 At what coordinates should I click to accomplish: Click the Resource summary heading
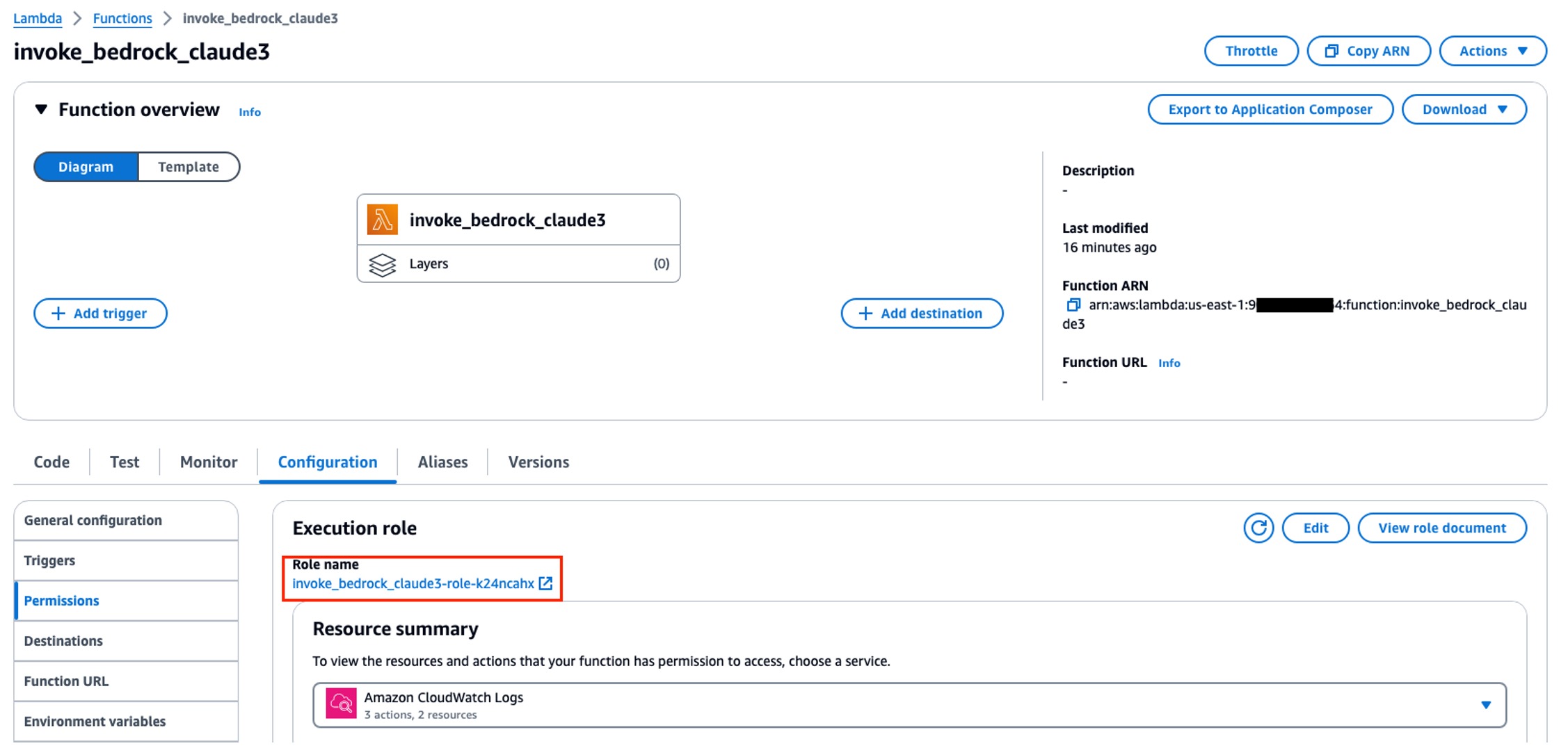(x=395, y=628)
